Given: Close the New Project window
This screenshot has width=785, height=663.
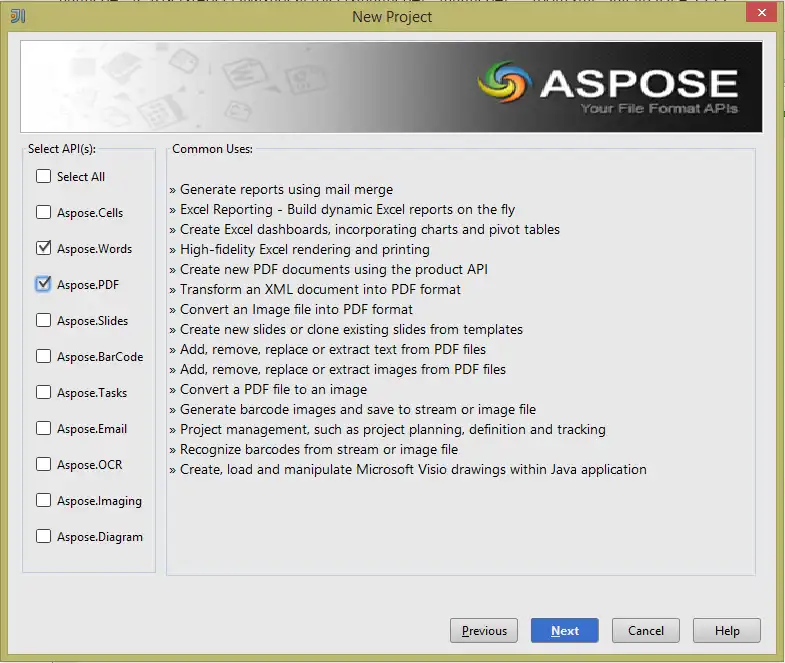Looking at the screenshot, I should click(x=761, y=13).
